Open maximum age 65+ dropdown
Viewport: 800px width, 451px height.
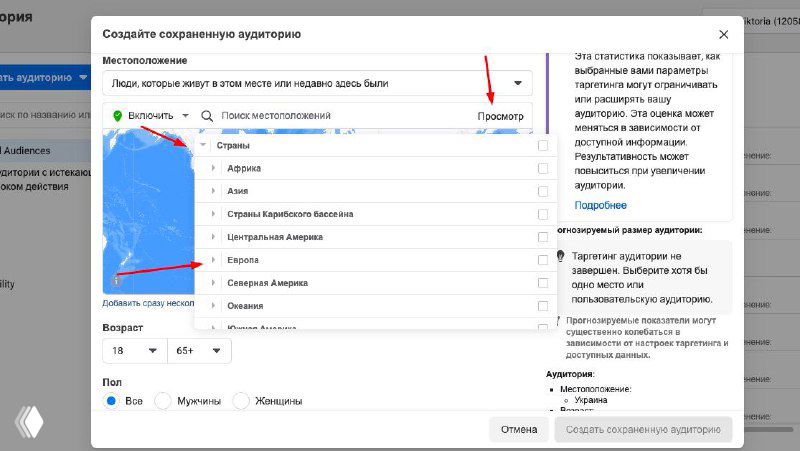(199, 350)
